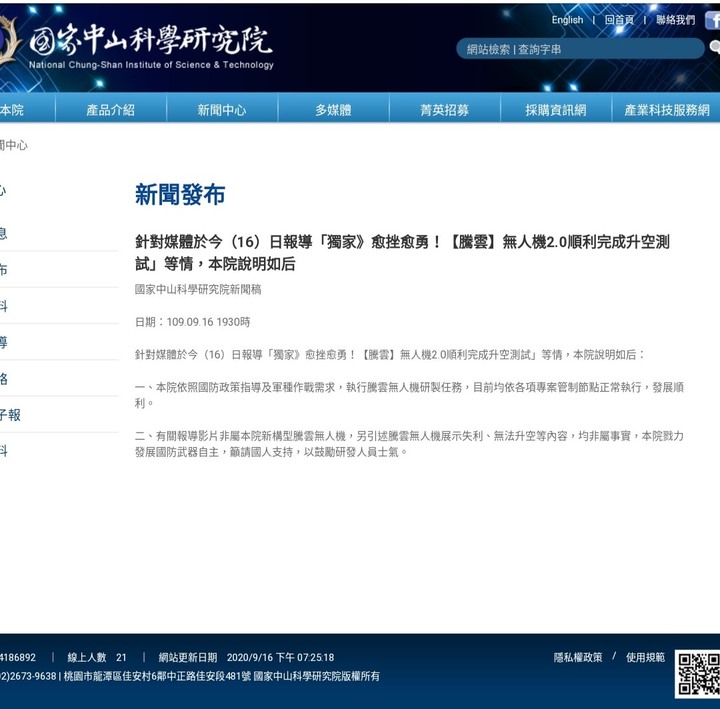Click the 國家中山科學研究院 title logo
Screen dimensions: 720x709
151,46
